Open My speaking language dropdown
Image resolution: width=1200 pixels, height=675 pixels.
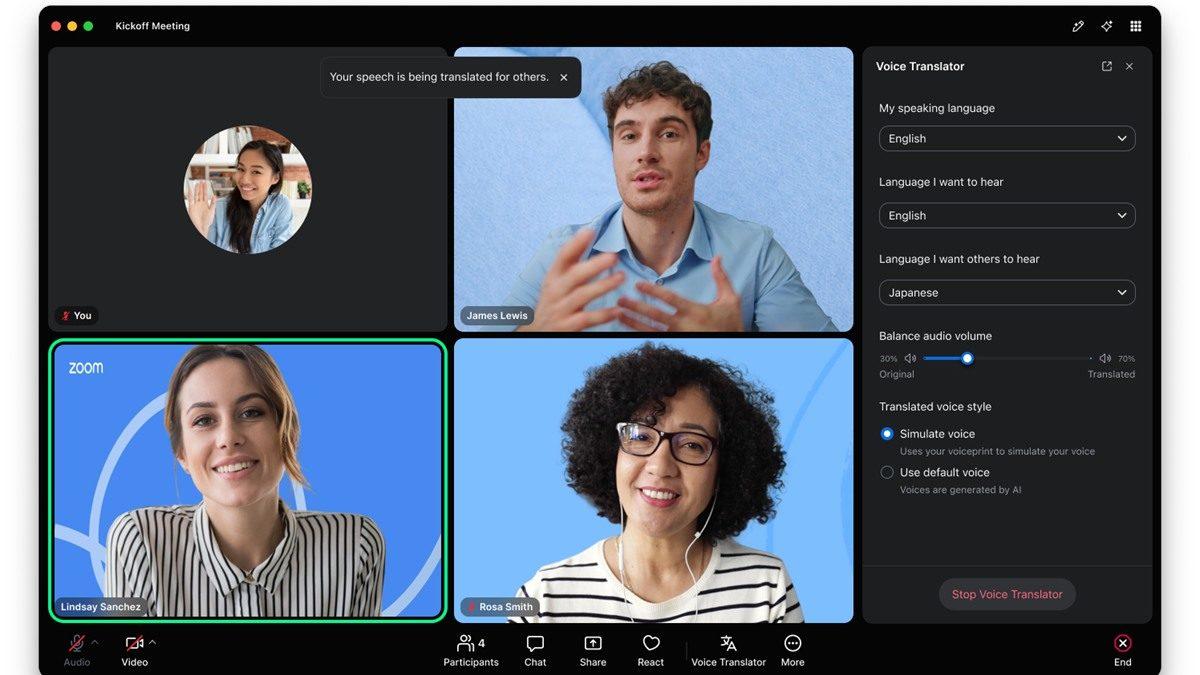tap(1007, 139)
